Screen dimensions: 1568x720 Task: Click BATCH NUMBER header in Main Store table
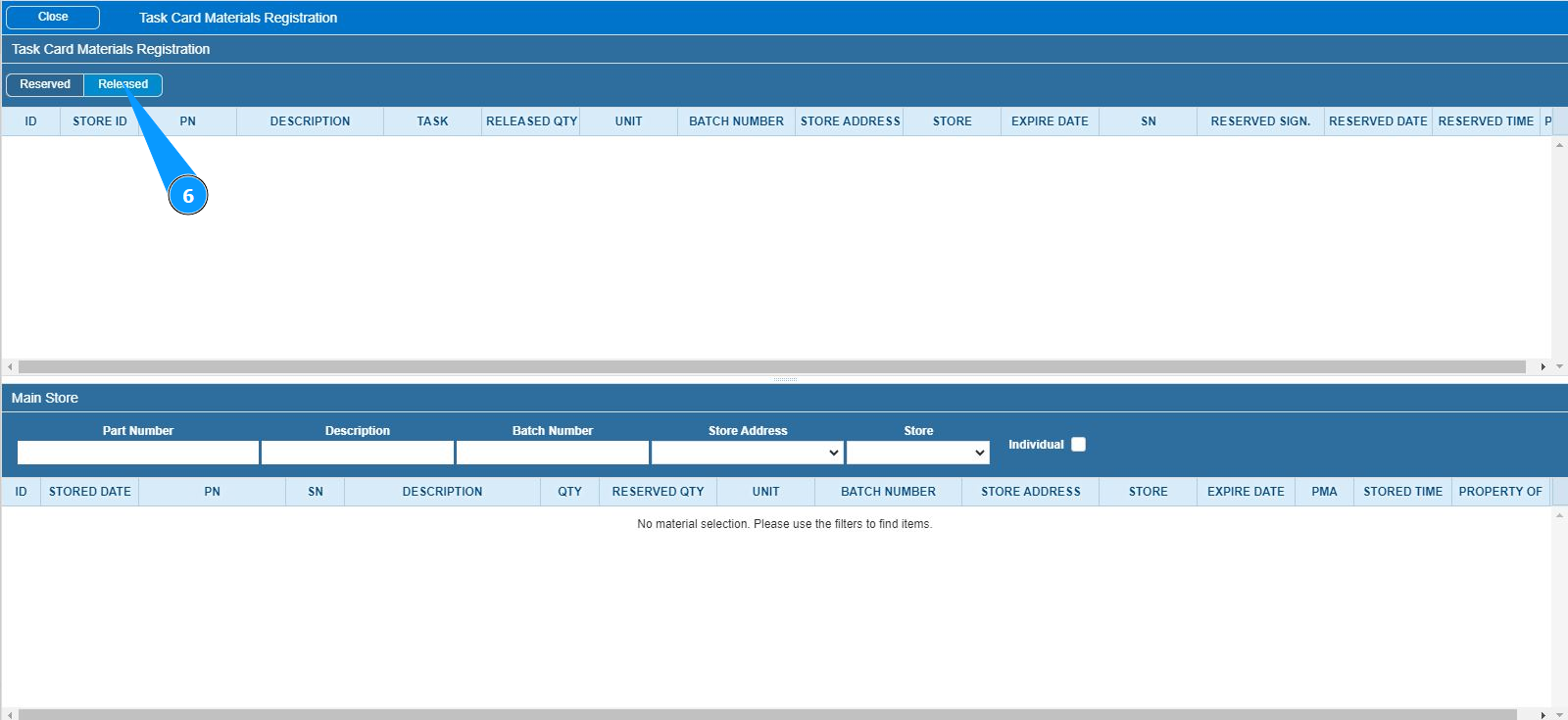889,492
